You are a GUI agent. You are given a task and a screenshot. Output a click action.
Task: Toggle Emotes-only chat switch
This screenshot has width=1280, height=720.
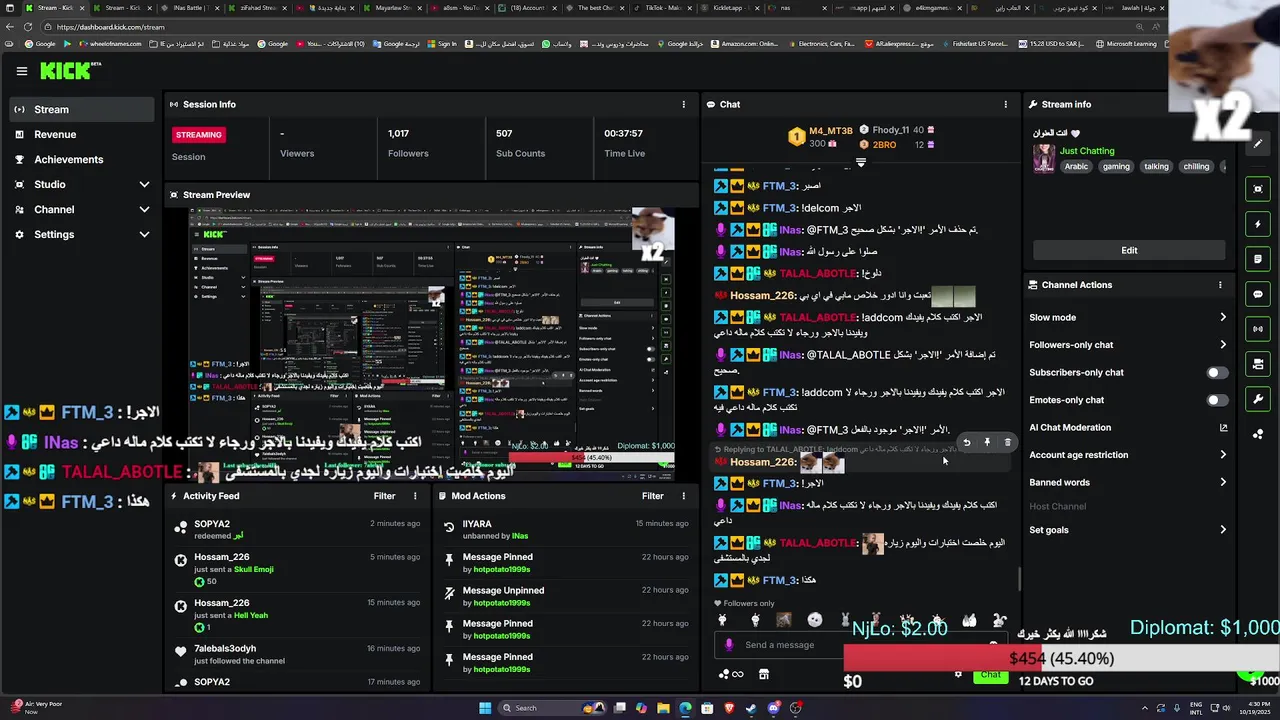click(1217, 400)
